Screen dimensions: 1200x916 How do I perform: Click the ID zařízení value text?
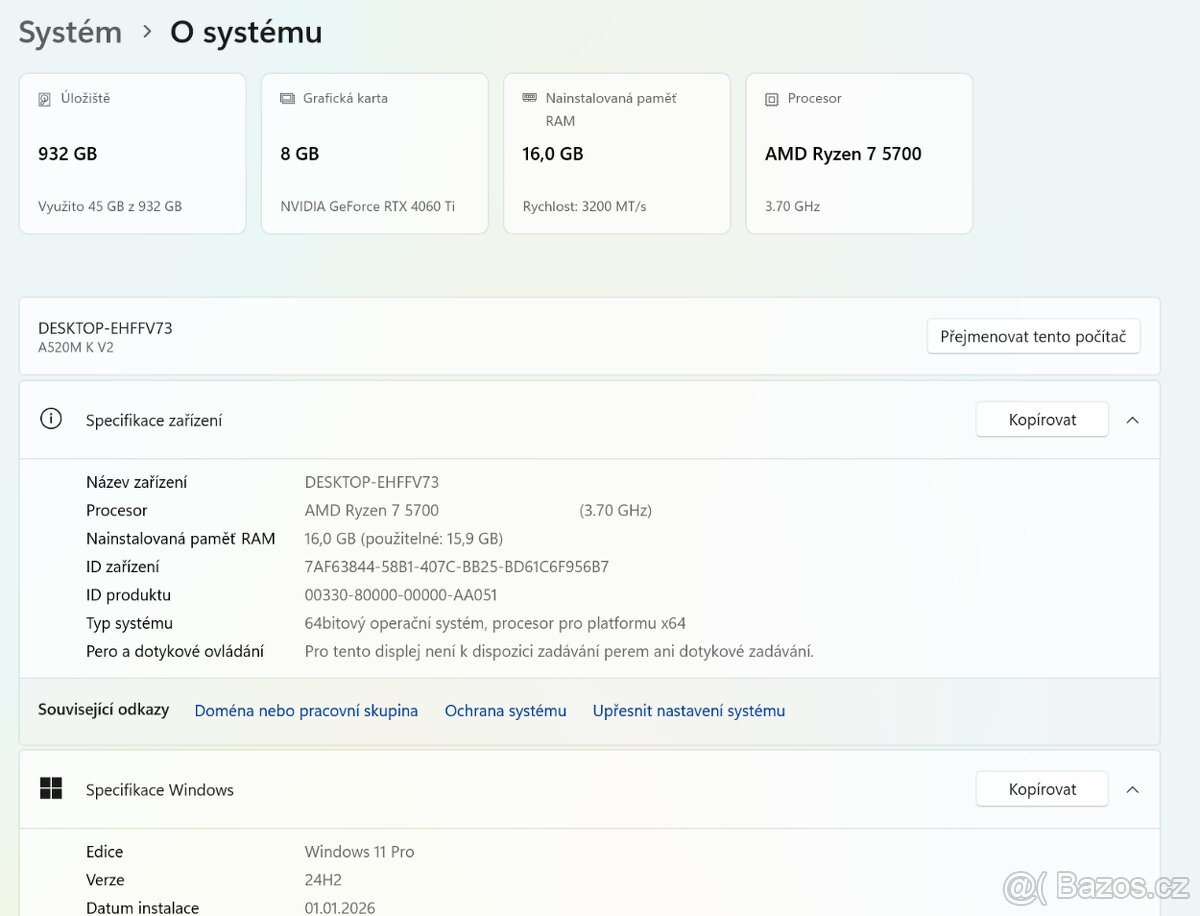pos(456,567)
